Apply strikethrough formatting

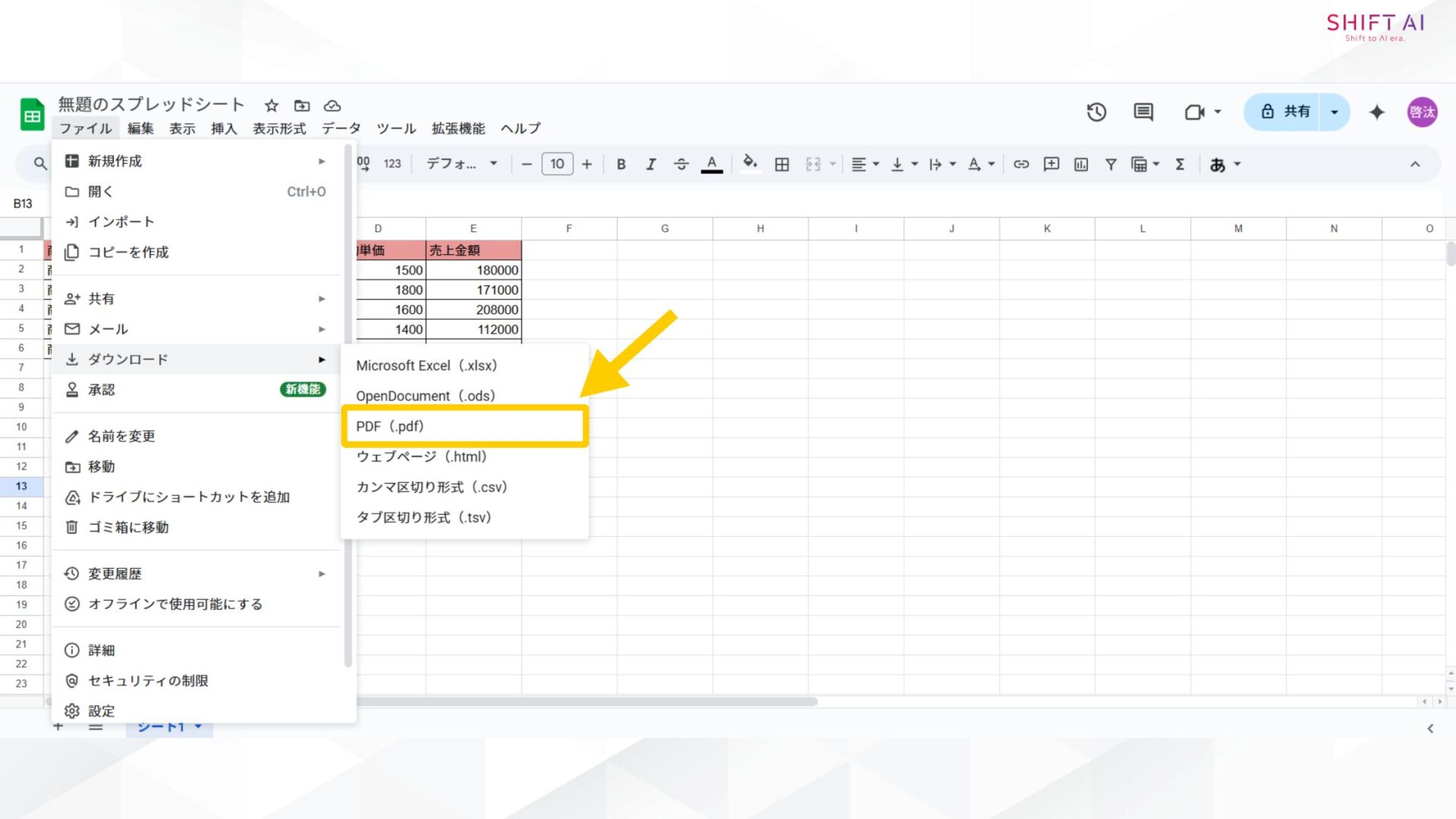[681, 164]
